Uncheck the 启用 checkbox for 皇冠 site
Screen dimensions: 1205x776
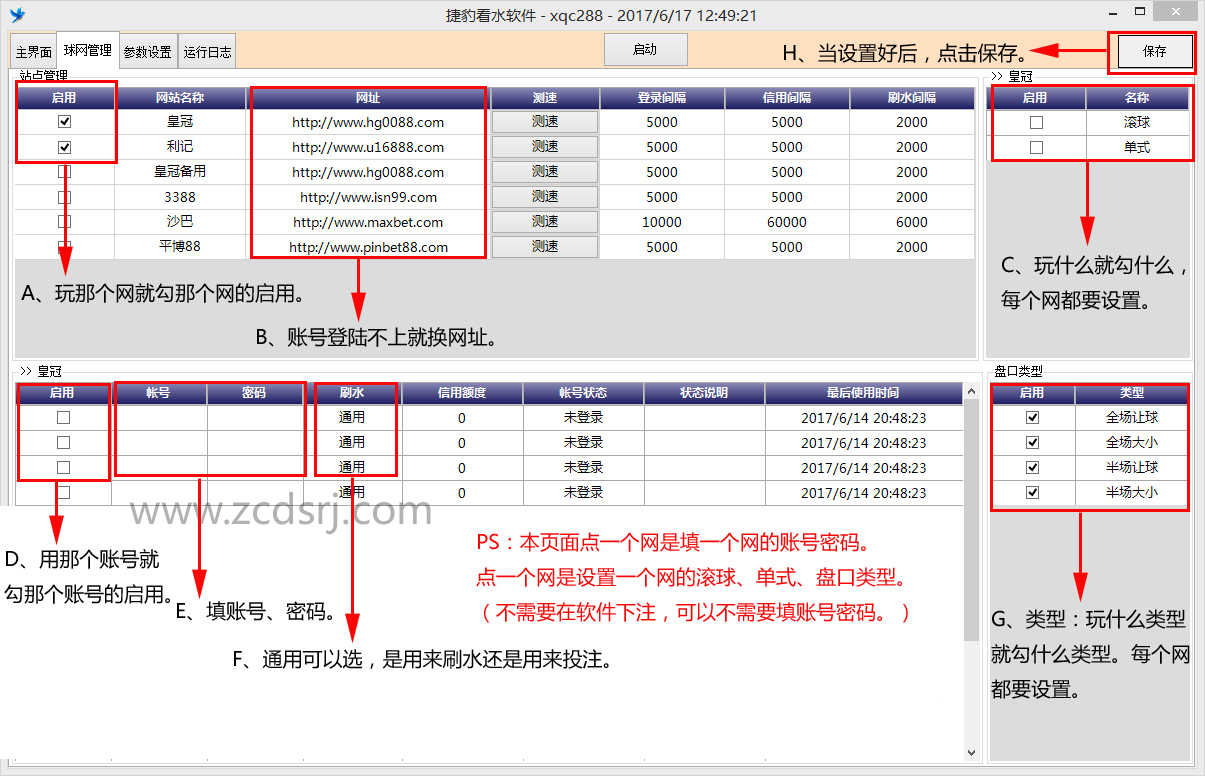coord(65,122)
